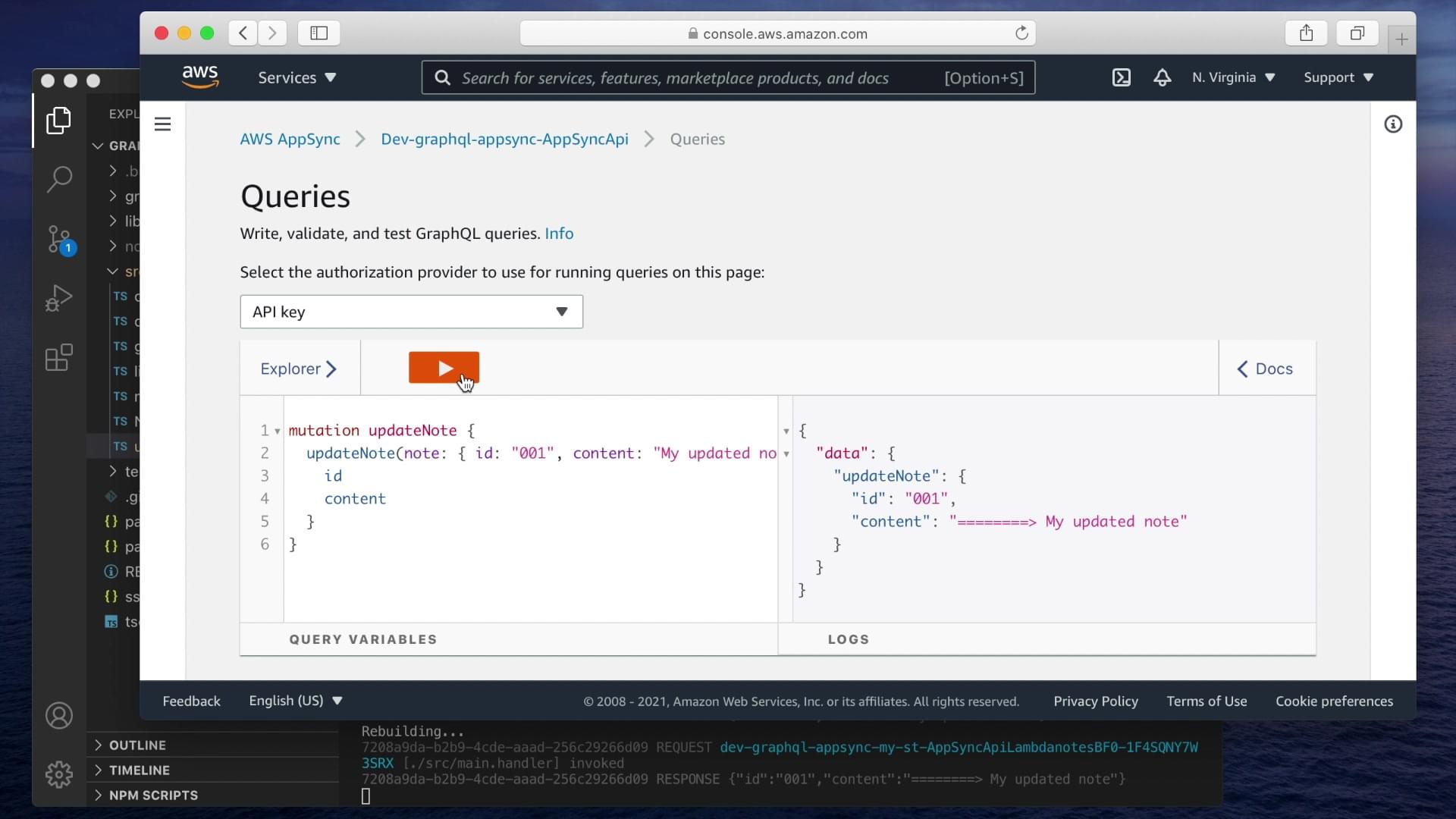1456x819 pixels.
Task: Collapse the mutation fold arrow on line 1
Action: tap(278, 431)
